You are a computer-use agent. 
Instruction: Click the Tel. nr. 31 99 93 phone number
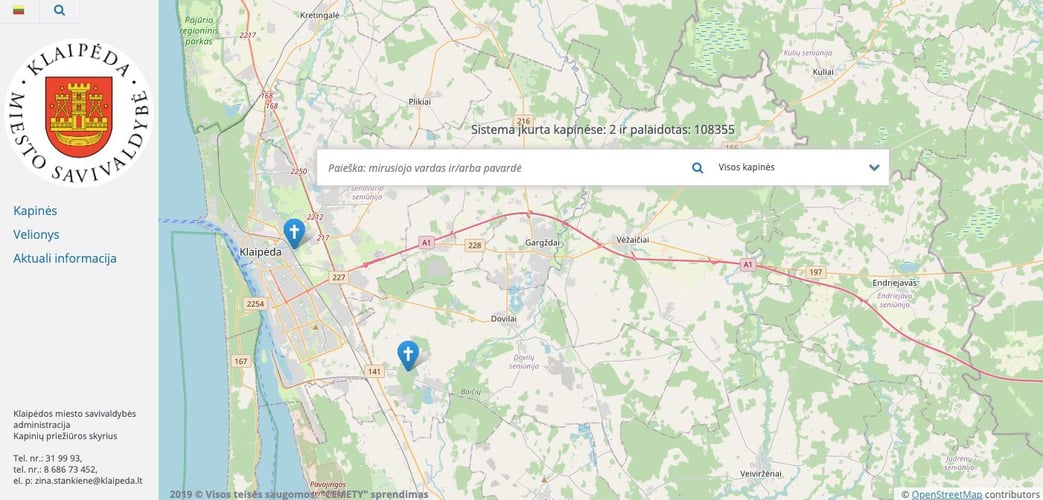(x=62, y=458)
